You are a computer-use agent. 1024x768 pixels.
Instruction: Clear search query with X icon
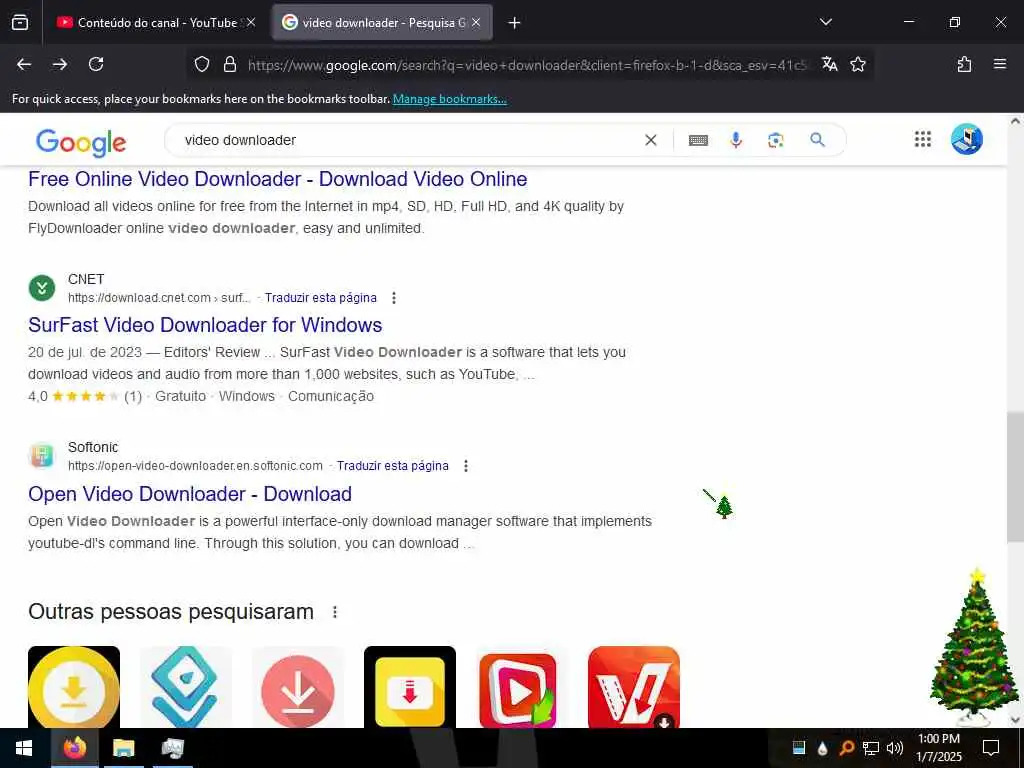(x=650, y=140)
